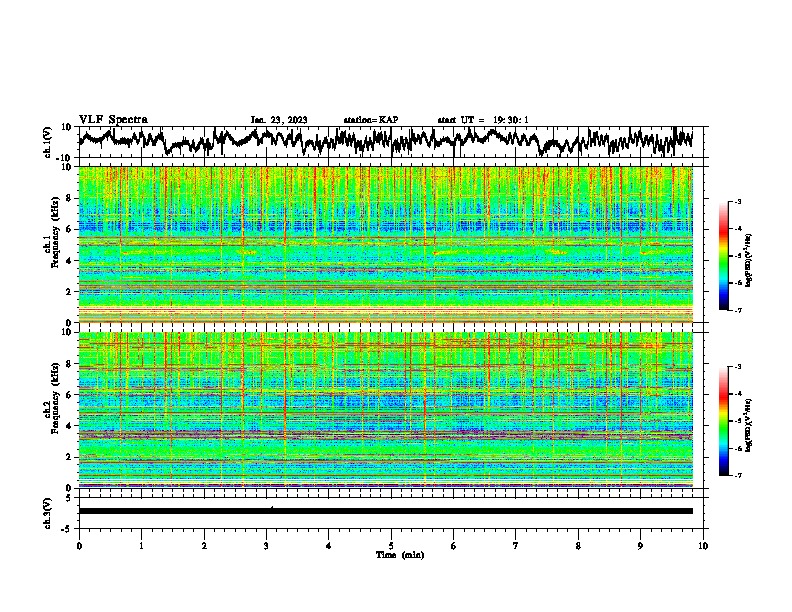792x612 pixels.
Task: Click the log(PSD) label beside lower color bar
Action: 748,425
